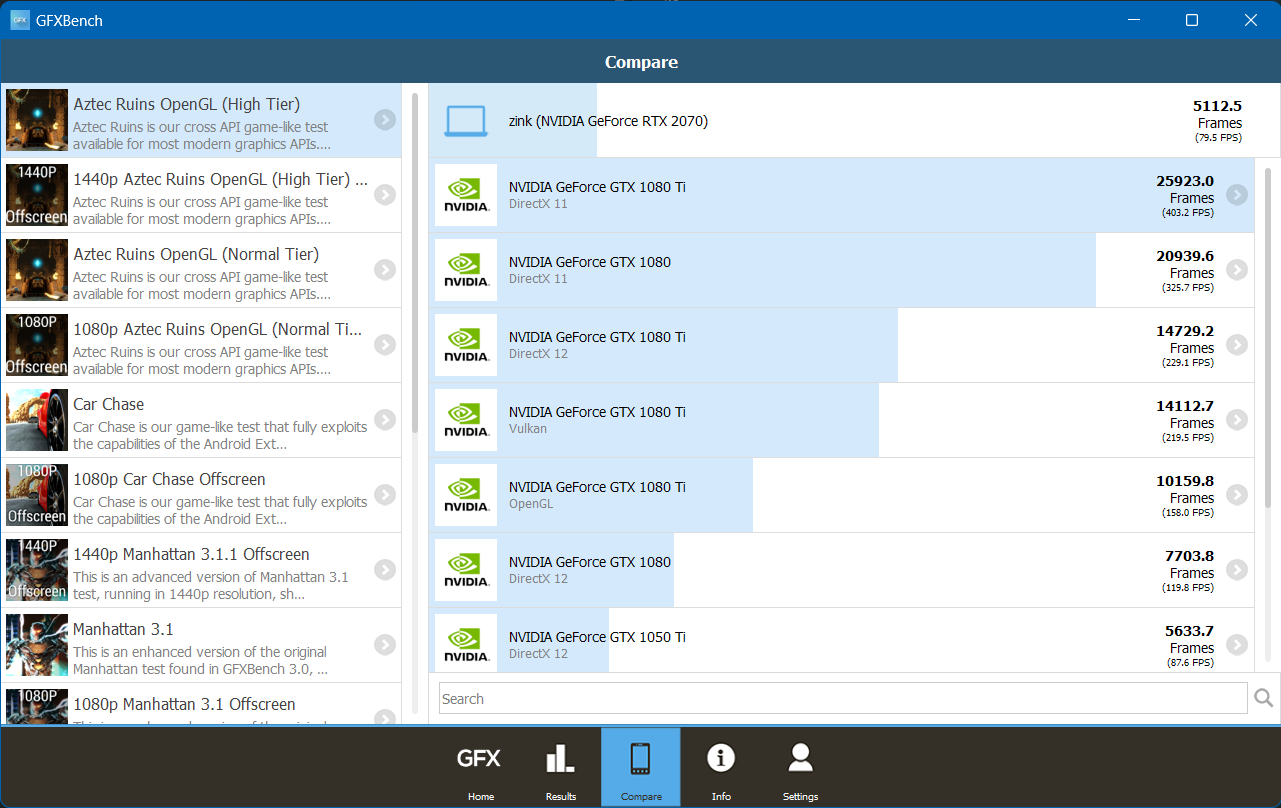Close the GFXBench window
The height and width of the screenshot is (808, 1281).
click(1250, 20)
